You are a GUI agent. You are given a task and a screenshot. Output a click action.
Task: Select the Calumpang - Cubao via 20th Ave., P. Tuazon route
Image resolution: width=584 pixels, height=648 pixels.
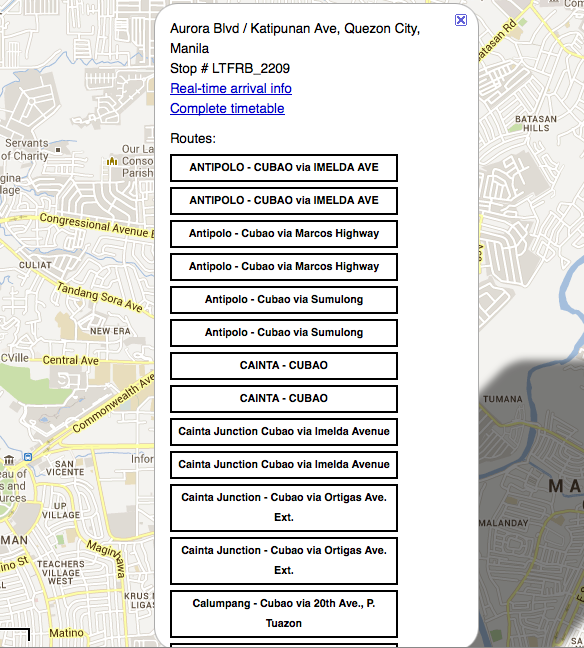pyautogui.click(x=284, y=614)
